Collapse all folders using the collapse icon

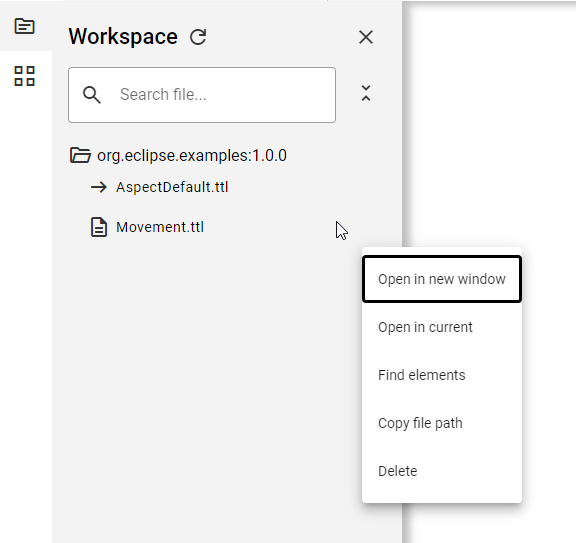point(366,93)
